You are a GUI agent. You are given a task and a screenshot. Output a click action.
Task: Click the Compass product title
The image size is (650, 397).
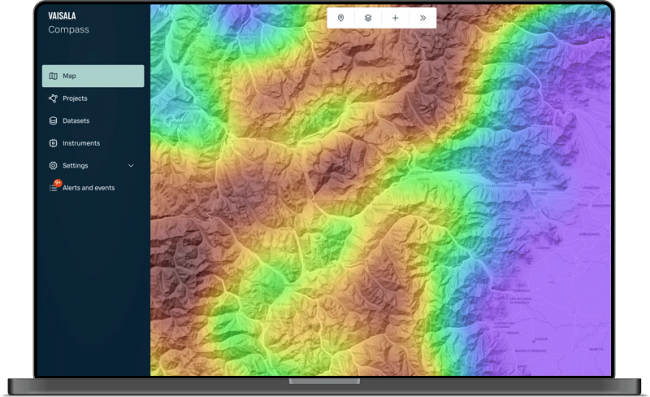pyautogui.click(x=69, y=29)
